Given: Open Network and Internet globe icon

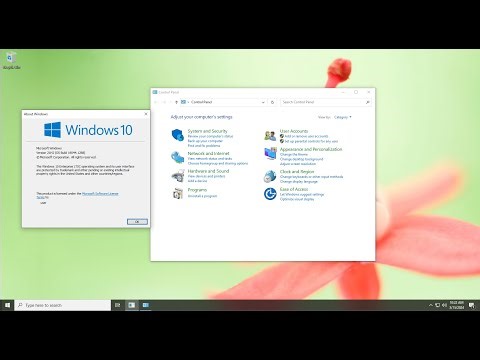Looking at the screenshot, I should click(178, 157).
